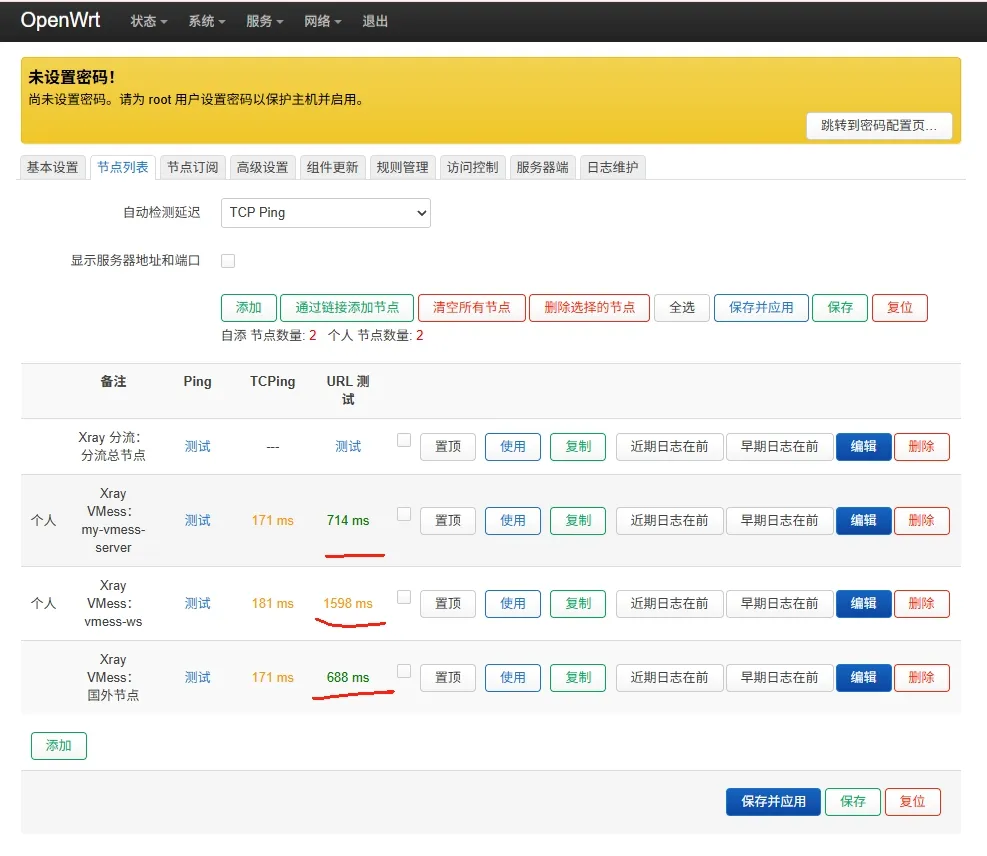Toggle 显示服务器地址和端口 checkbox
987x856 pixels.
tap(228, 261)
